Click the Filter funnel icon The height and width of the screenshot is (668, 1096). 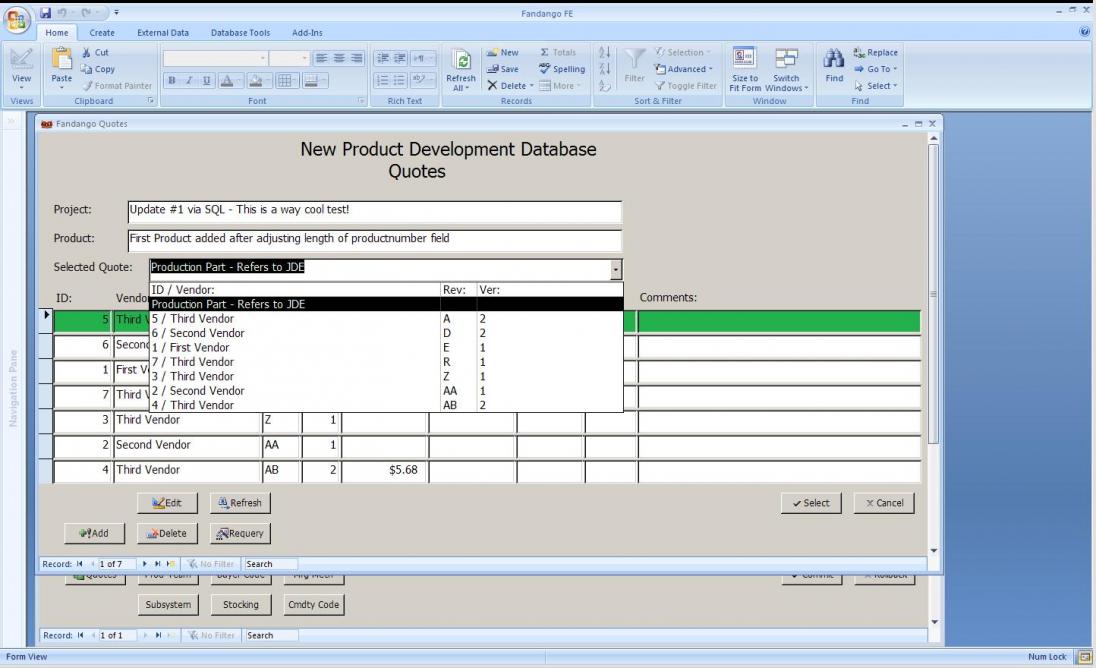(635, 59)
